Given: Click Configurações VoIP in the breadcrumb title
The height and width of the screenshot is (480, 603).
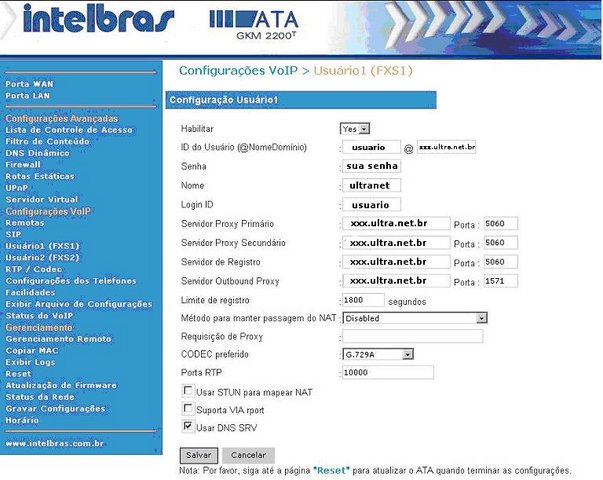Looking at the screenshot, I should 238,71.
